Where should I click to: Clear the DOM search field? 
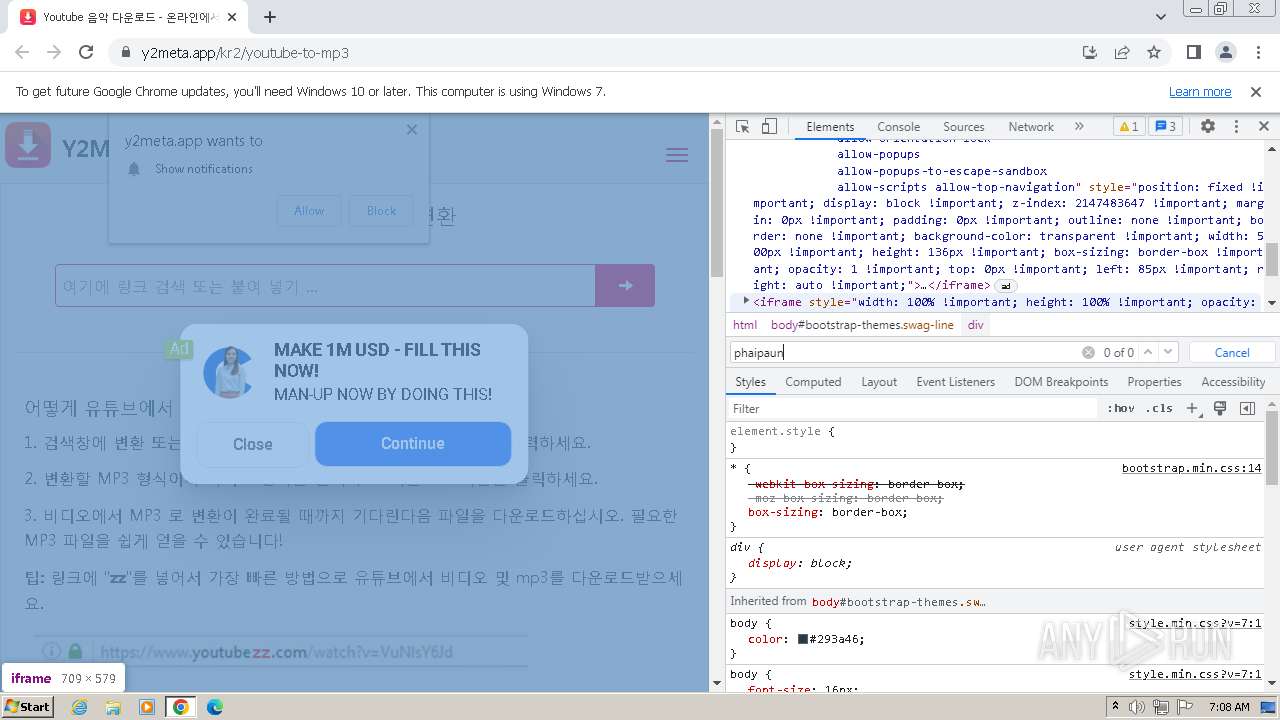(x=1088, y=352)
